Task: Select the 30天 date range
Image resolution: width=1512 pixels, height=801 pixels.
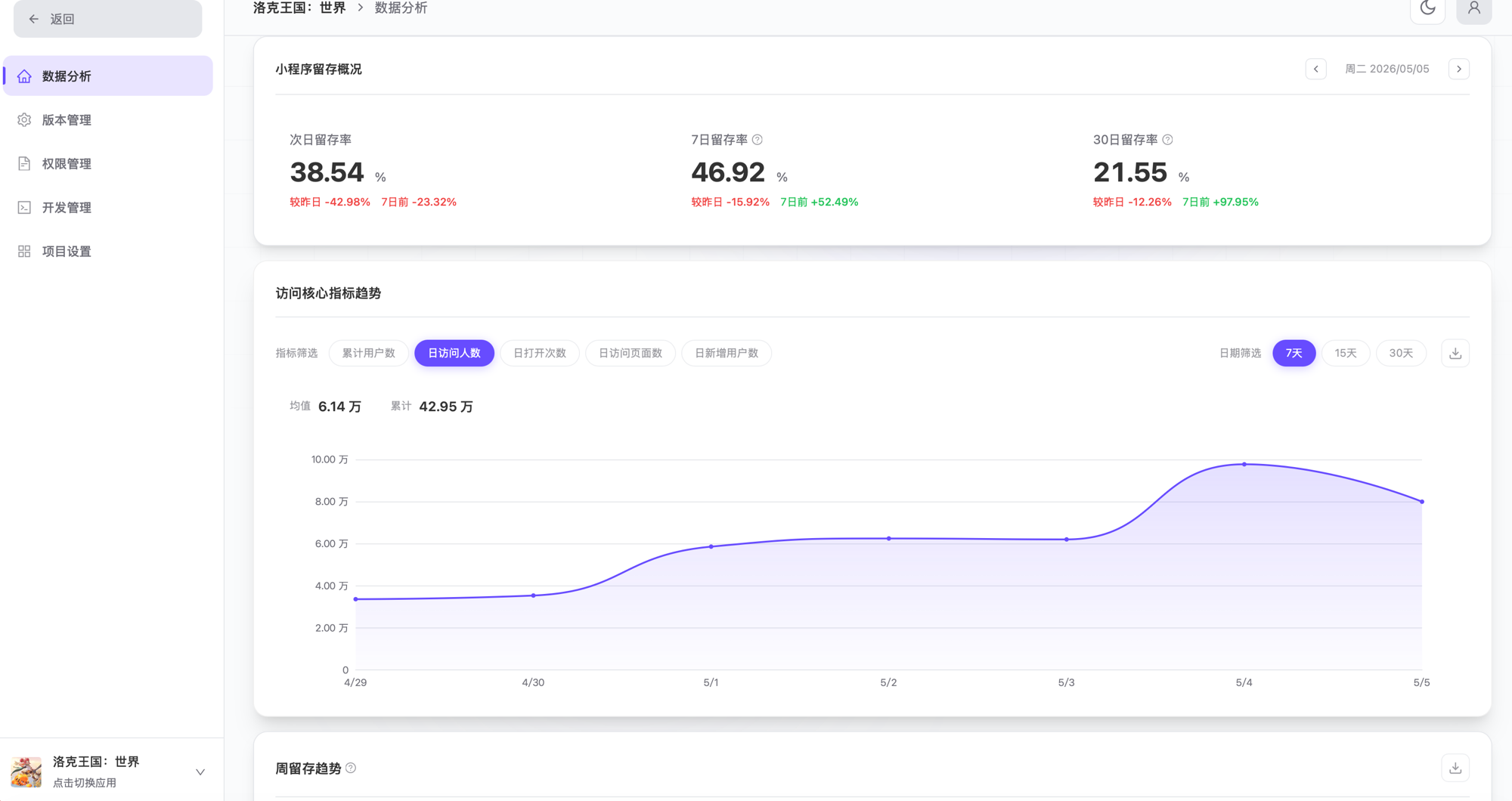Action: pos(1400,353)
